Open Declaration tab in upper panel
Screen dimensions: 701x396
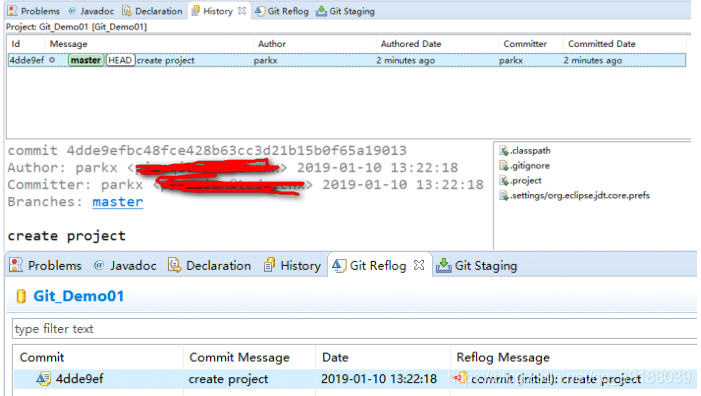click(x=152, y=11)
